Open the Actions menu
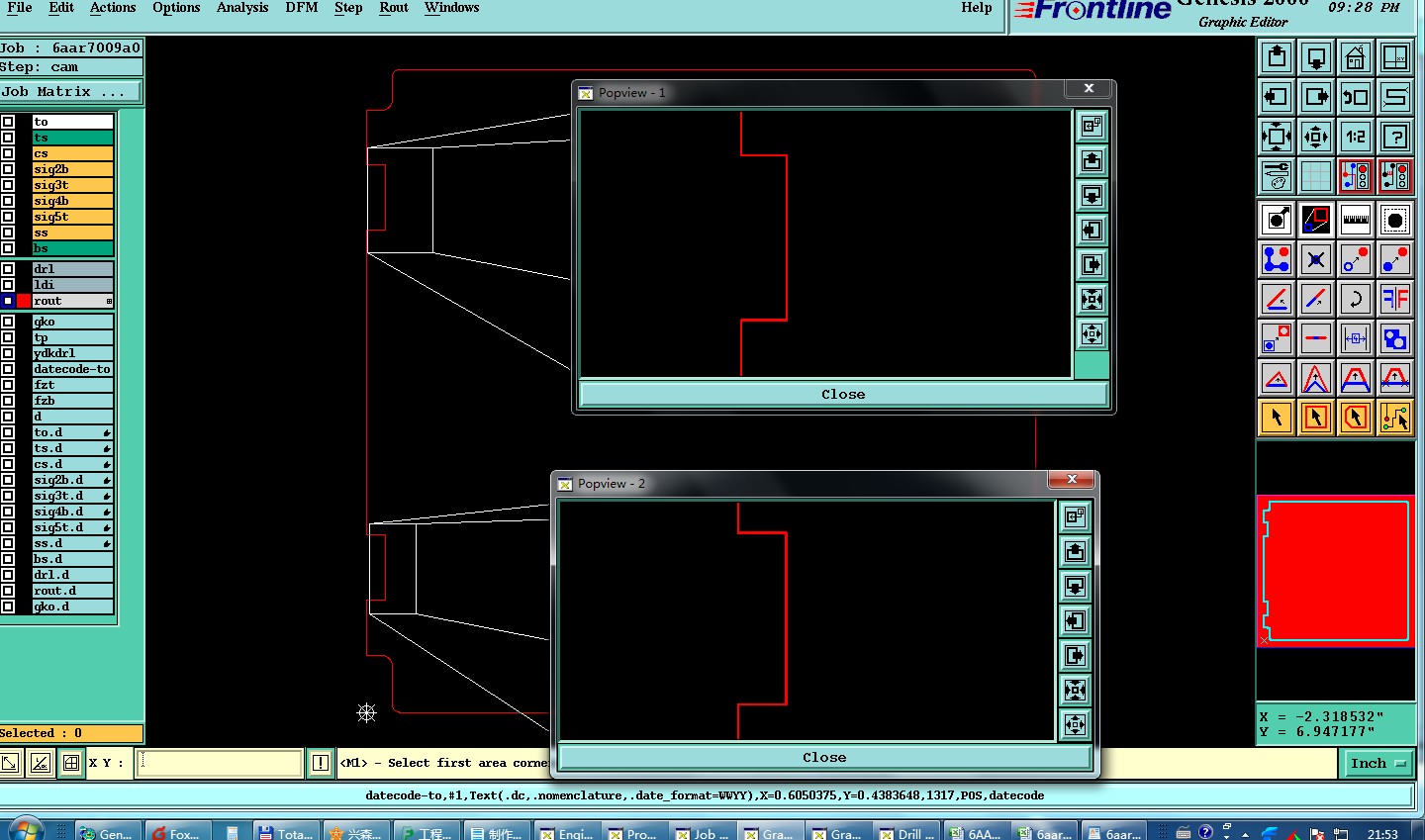The image size is (1425, 840). coord(113,8)
